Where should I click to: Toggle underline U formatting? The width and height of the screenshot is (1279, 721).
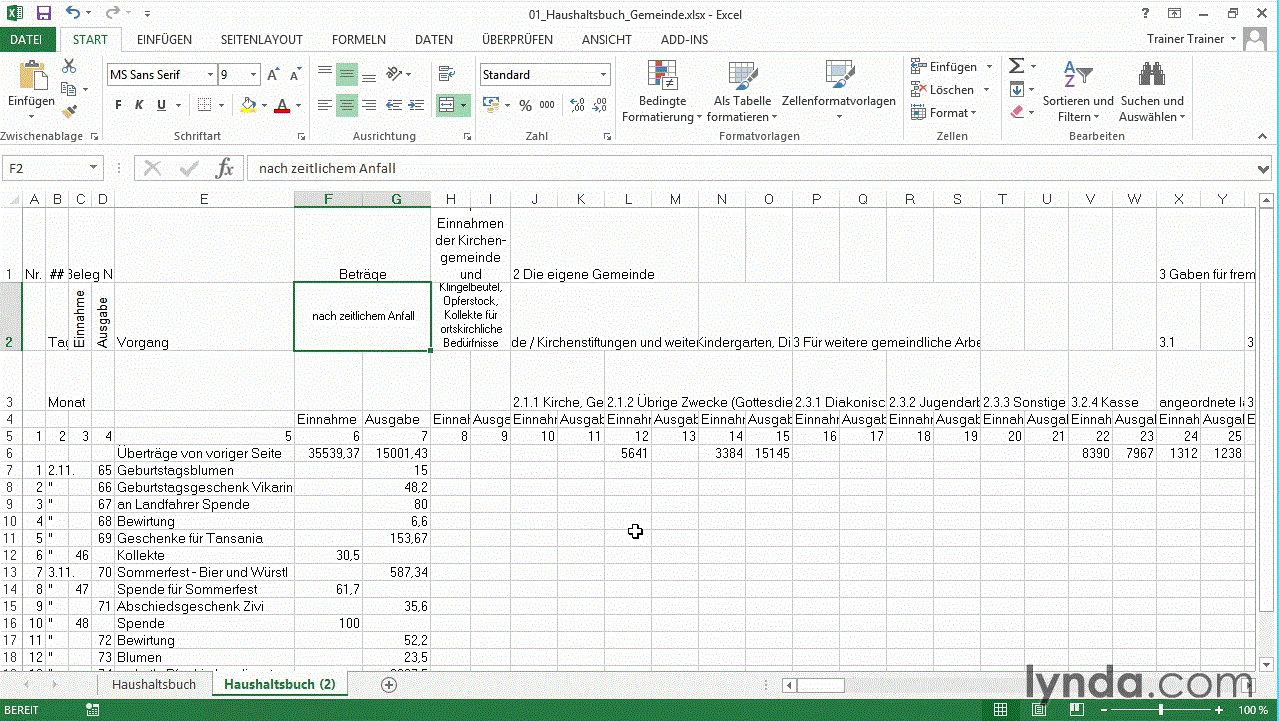coord(159,105)
